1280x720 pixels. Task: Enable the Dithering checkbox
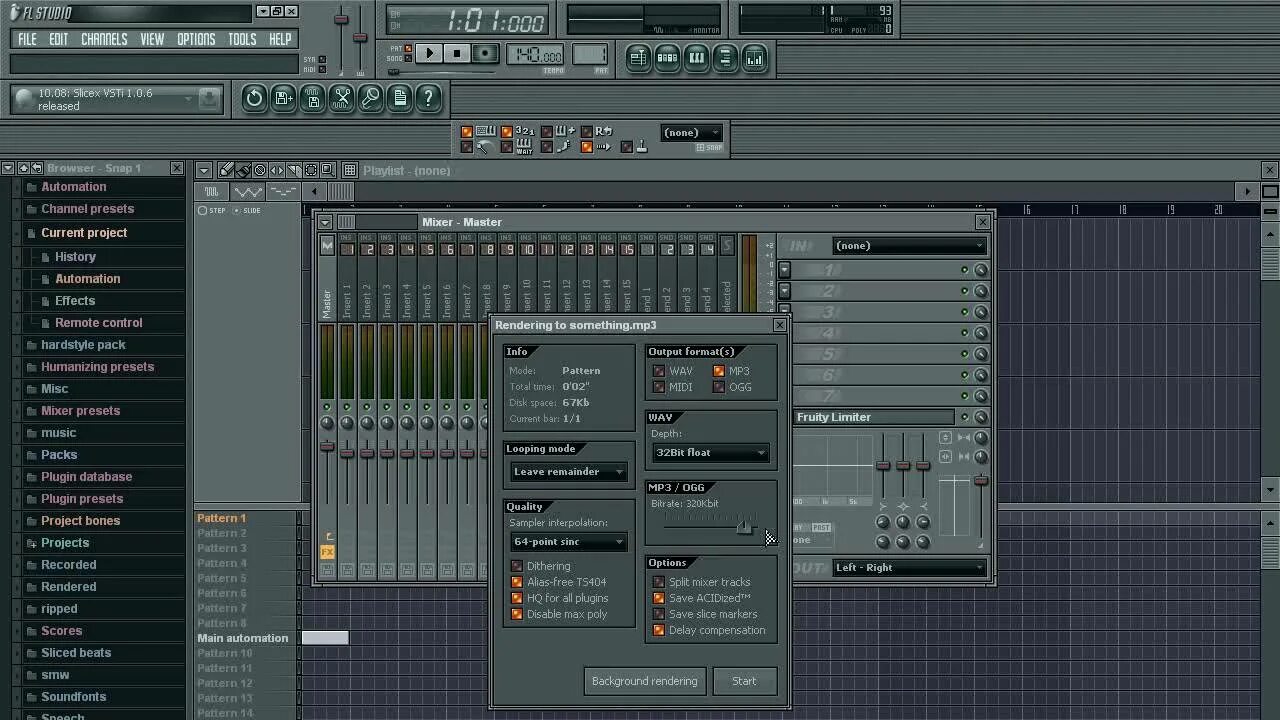tap(517, 566)
